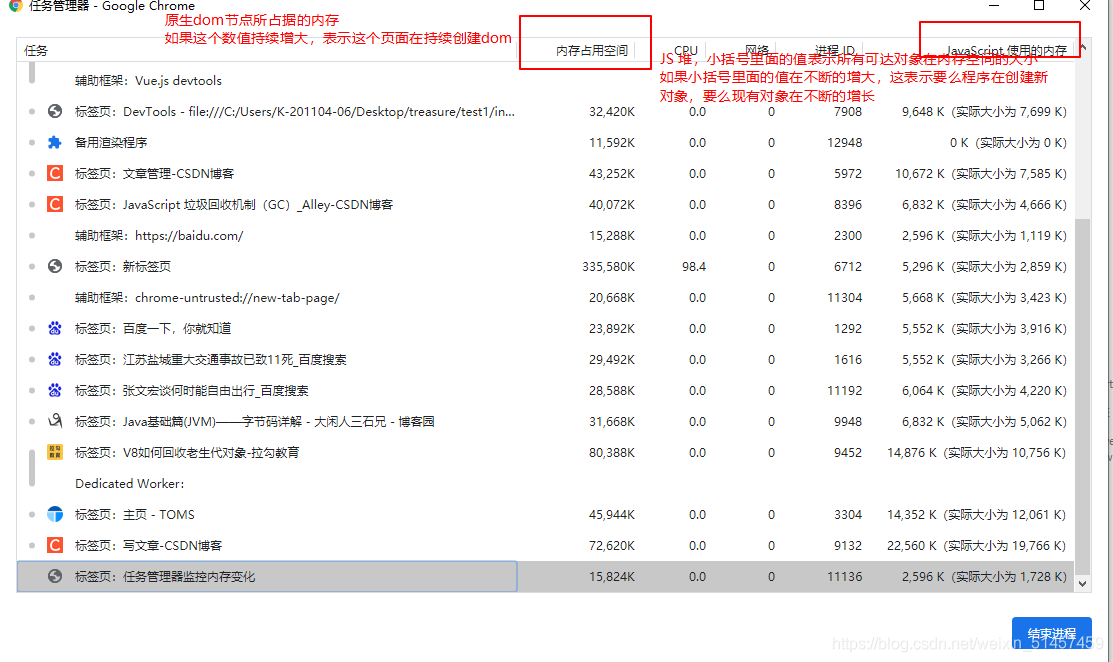Click CSDN icon beside 文章管理-CSDN博客
The height and width of the screenshot is (662, 1113).
pyautogui.click(x=55, y=173)
